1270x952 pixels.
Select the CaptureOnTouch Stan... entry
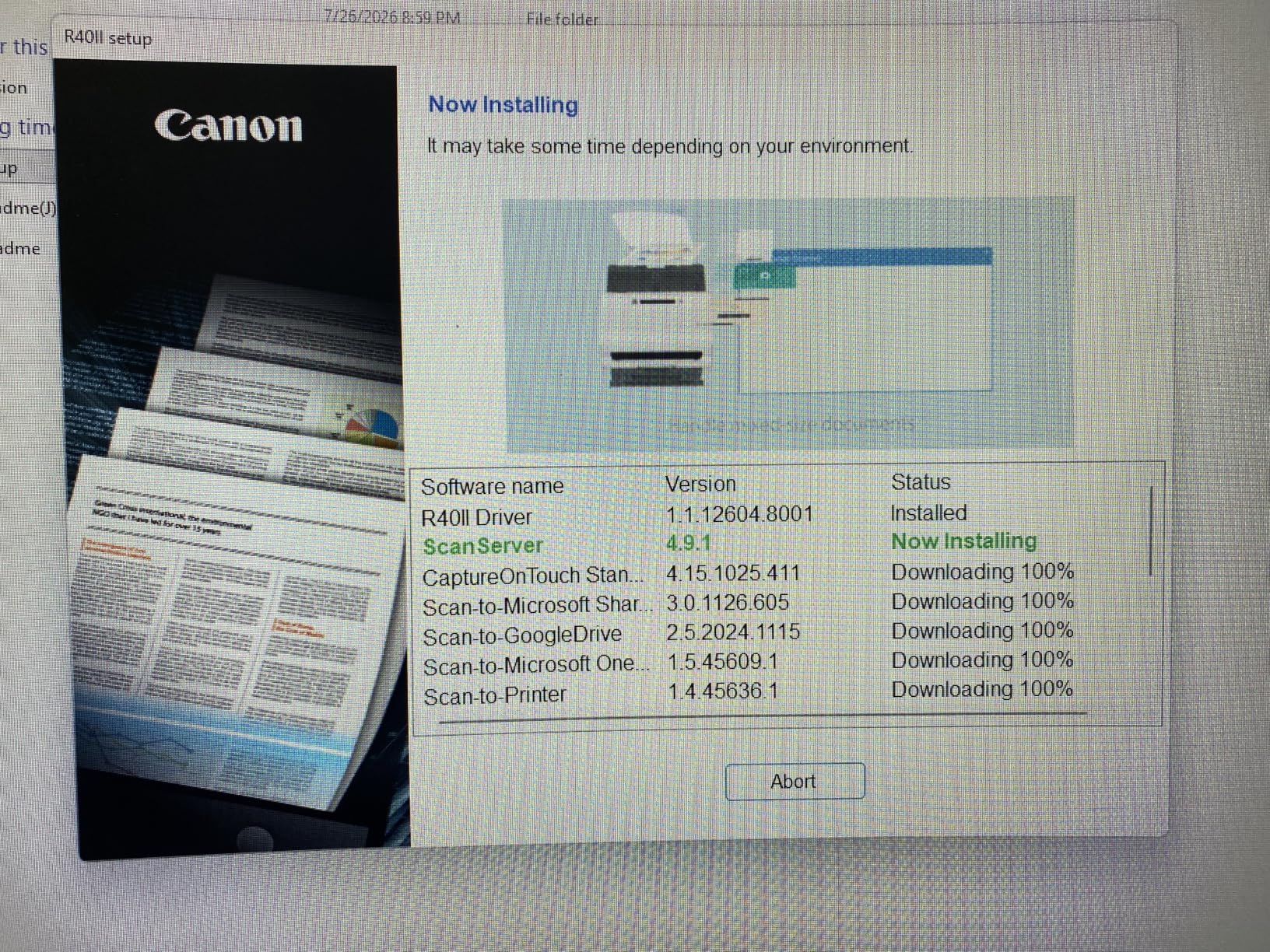533,576
